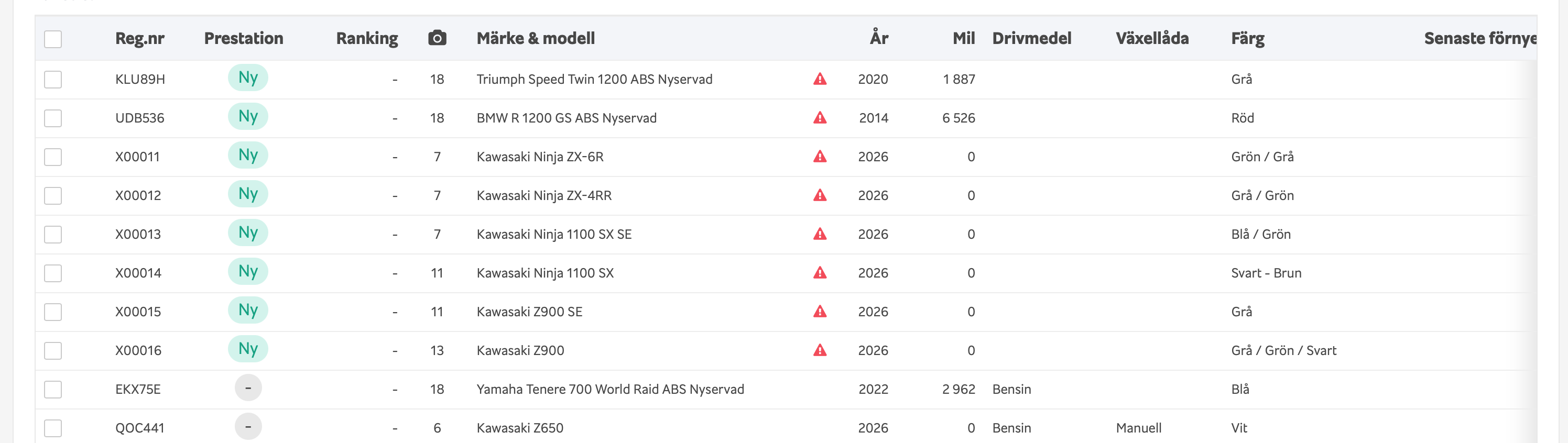Toggle the select-all checkbox in header
The image size is (1568, 443).
[53, 39]
